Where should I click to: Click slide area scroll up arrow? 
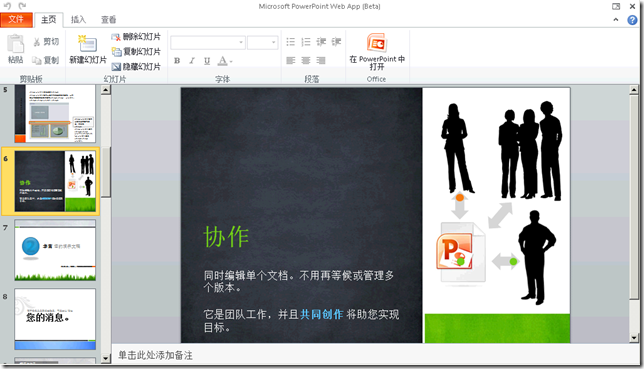tap(634, 90)
